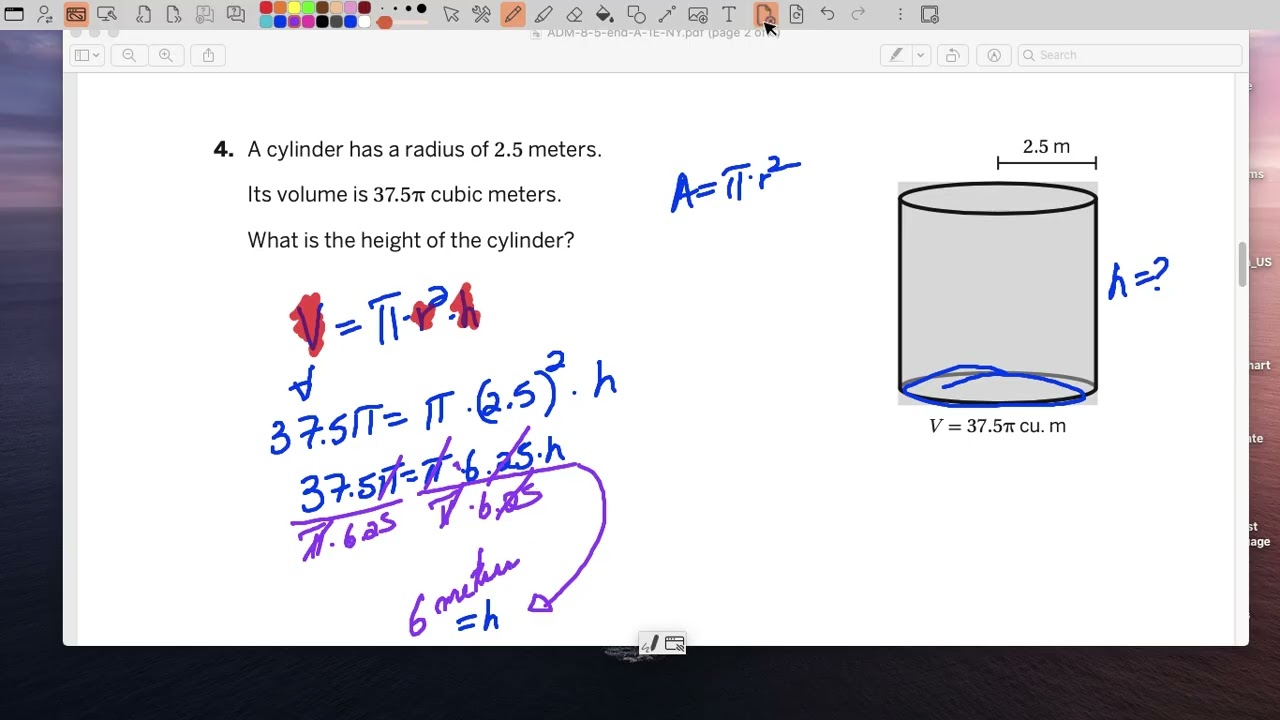Share the PDF document

[208, 55]
